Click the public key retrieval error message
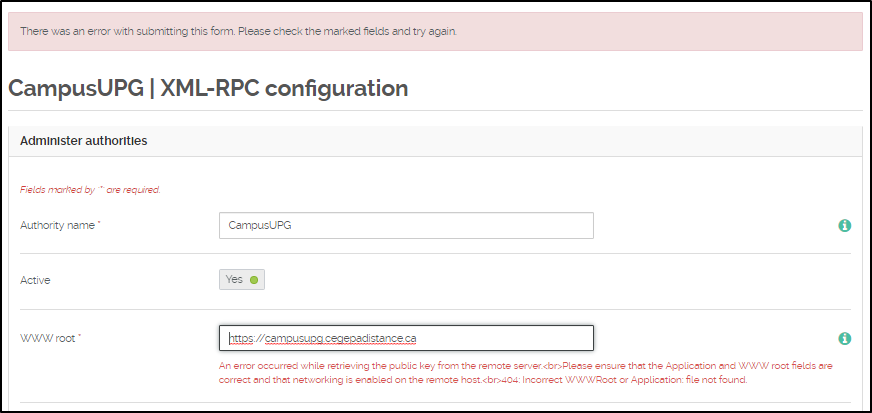The width and height of the screenshot is (872, 413). coord(380,366)
